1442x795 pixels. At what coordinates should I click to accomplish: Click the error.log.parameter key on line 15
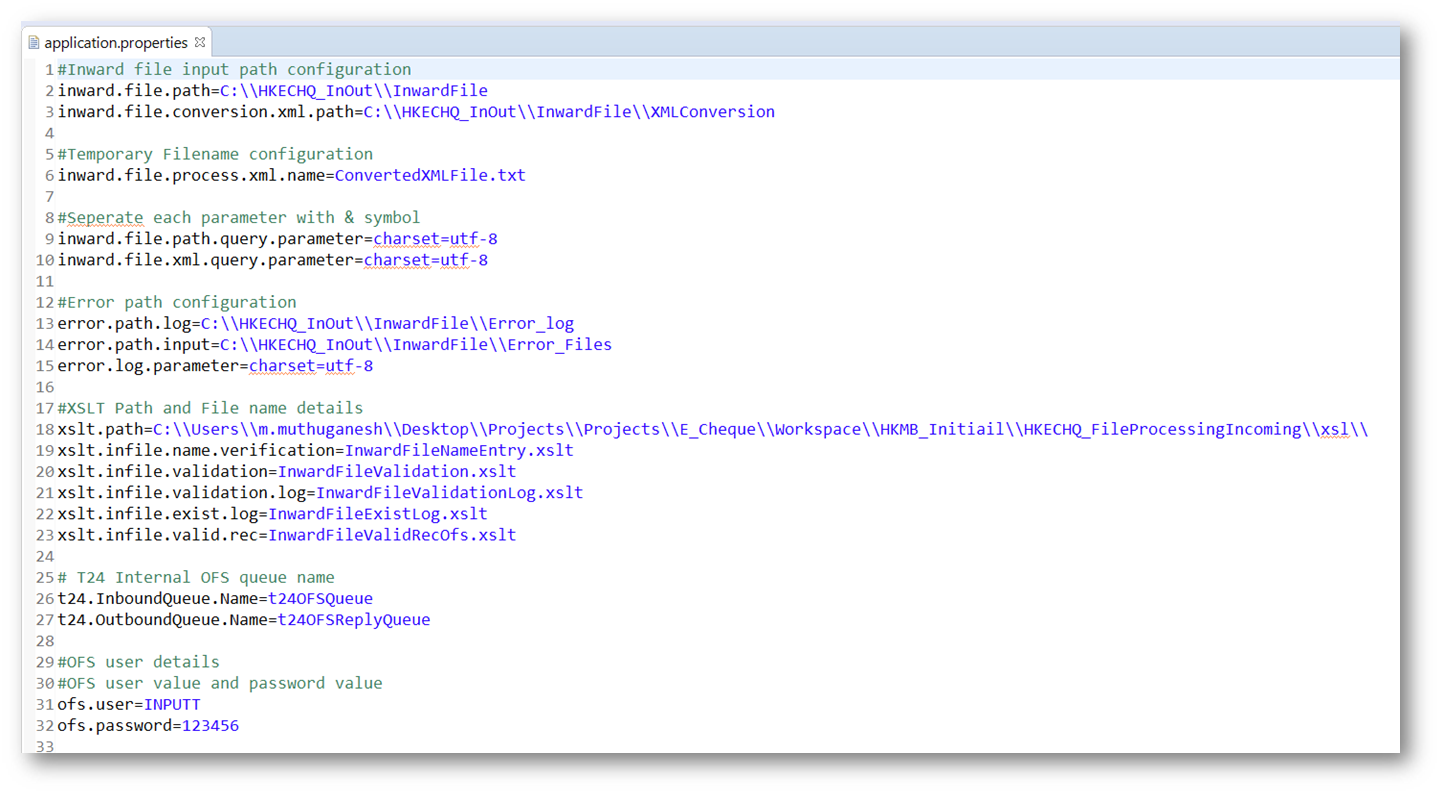[x=148, y=366]
